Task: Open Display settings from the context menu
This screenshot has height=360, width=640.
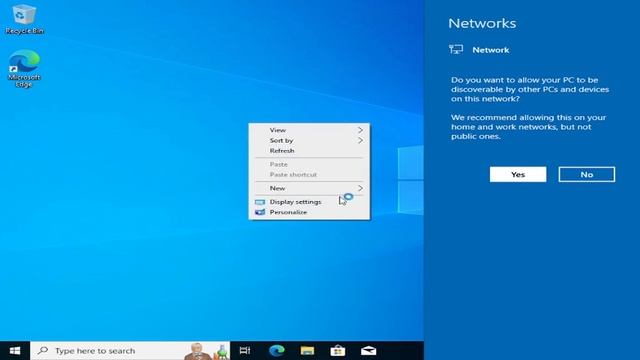Action: pos(309,202)
